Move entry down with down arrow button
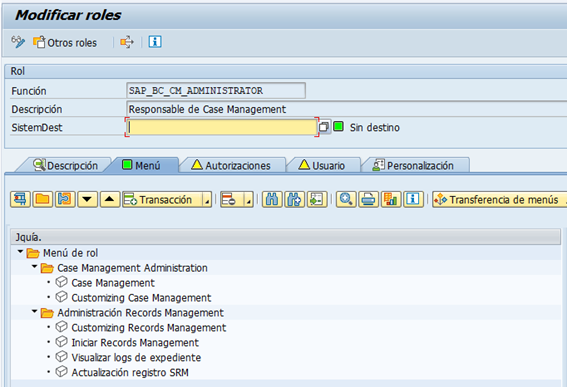The width and height of the screenshot is (567, 387). tap(88, 199)
